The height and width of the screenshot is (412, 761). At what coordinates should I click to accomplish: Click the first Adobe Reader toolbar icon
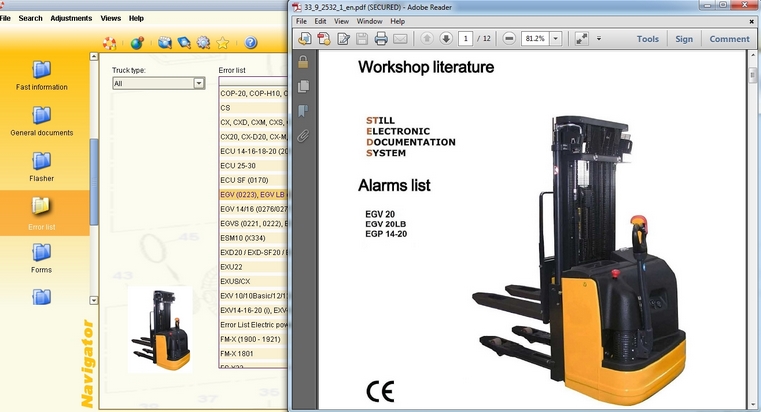(x=305, y=39)
